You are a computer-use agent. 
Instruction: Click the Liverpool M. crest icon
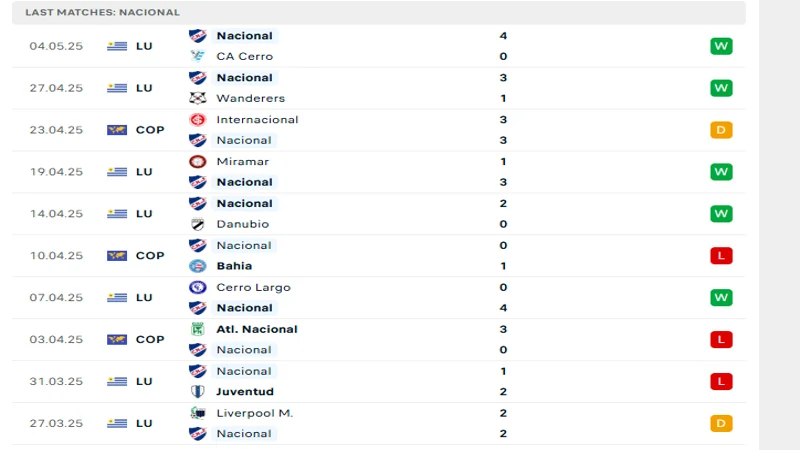pyautogui.click(x=197, y=413)
